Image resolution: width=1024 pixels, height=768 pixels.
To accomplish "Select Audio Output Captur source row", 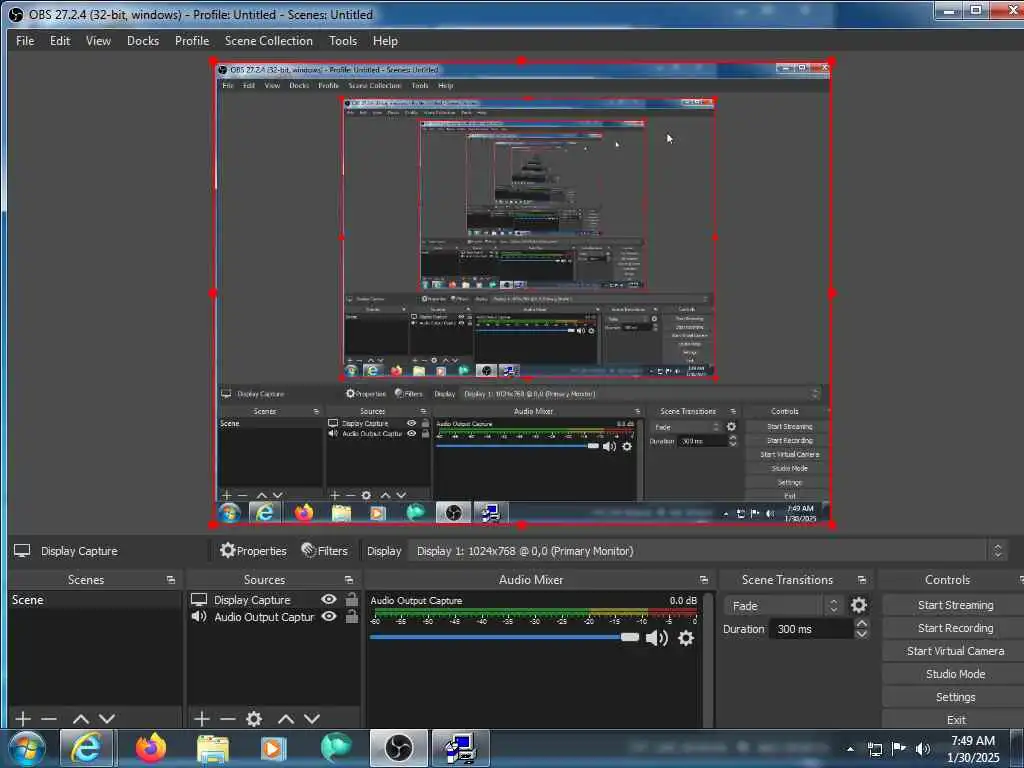I will click(274, 616).
